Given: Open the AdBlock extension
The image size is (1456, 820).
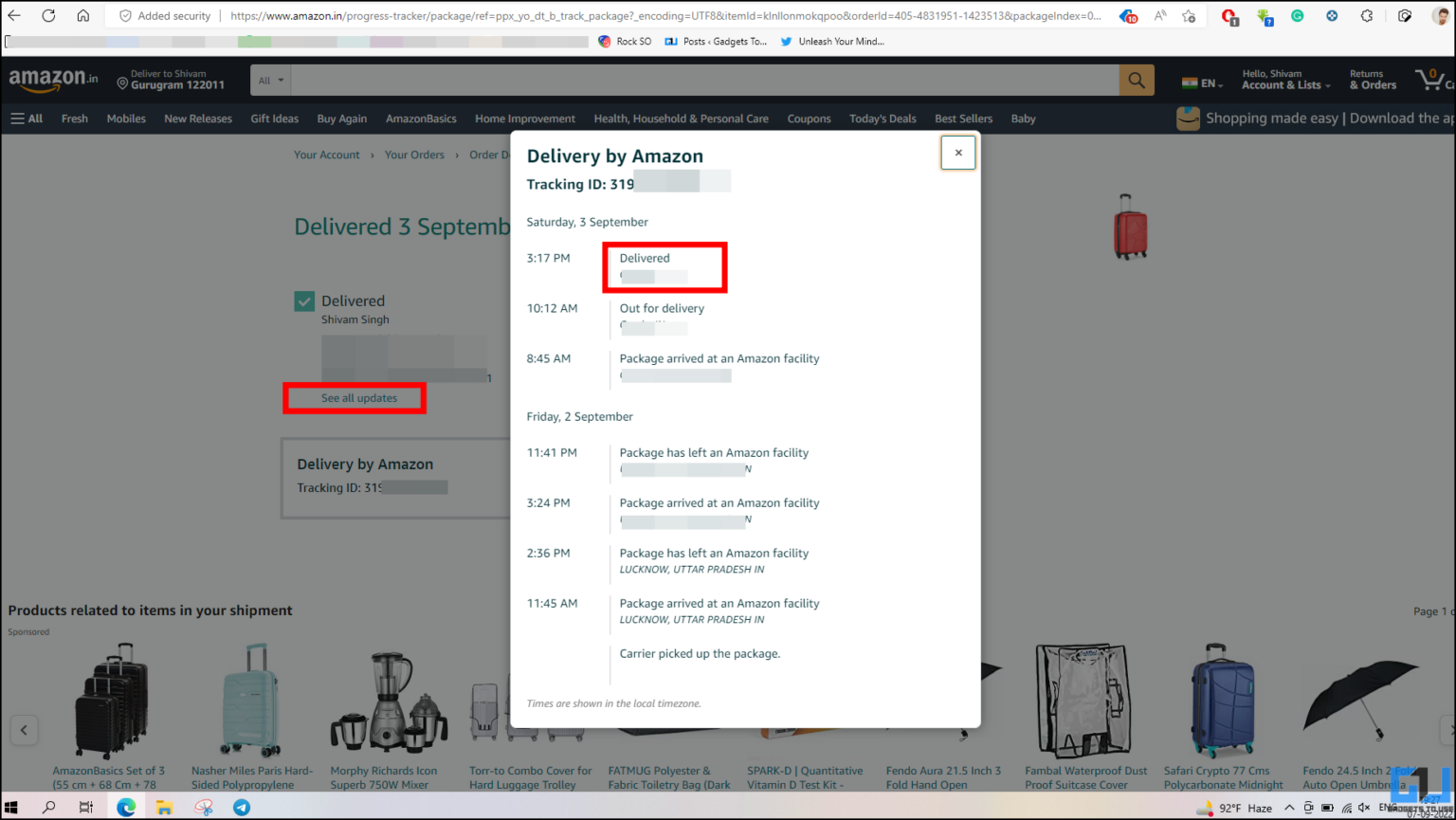Looking at the screenshot, I should coord(1228,16).
